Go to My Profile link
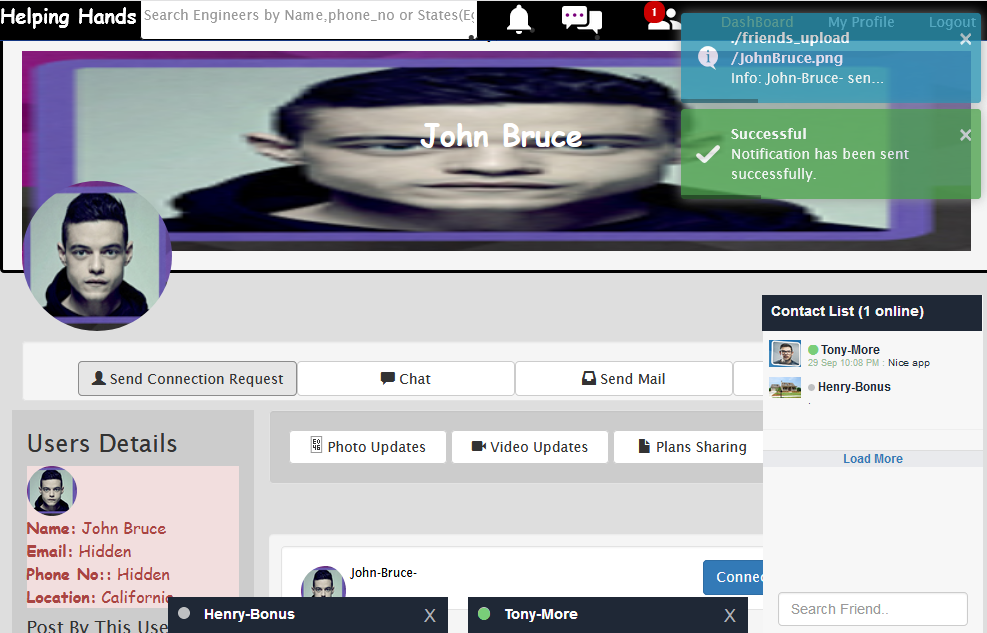Image resolution: width=987 pixels, height=633 pixels. tap(860, 22)
